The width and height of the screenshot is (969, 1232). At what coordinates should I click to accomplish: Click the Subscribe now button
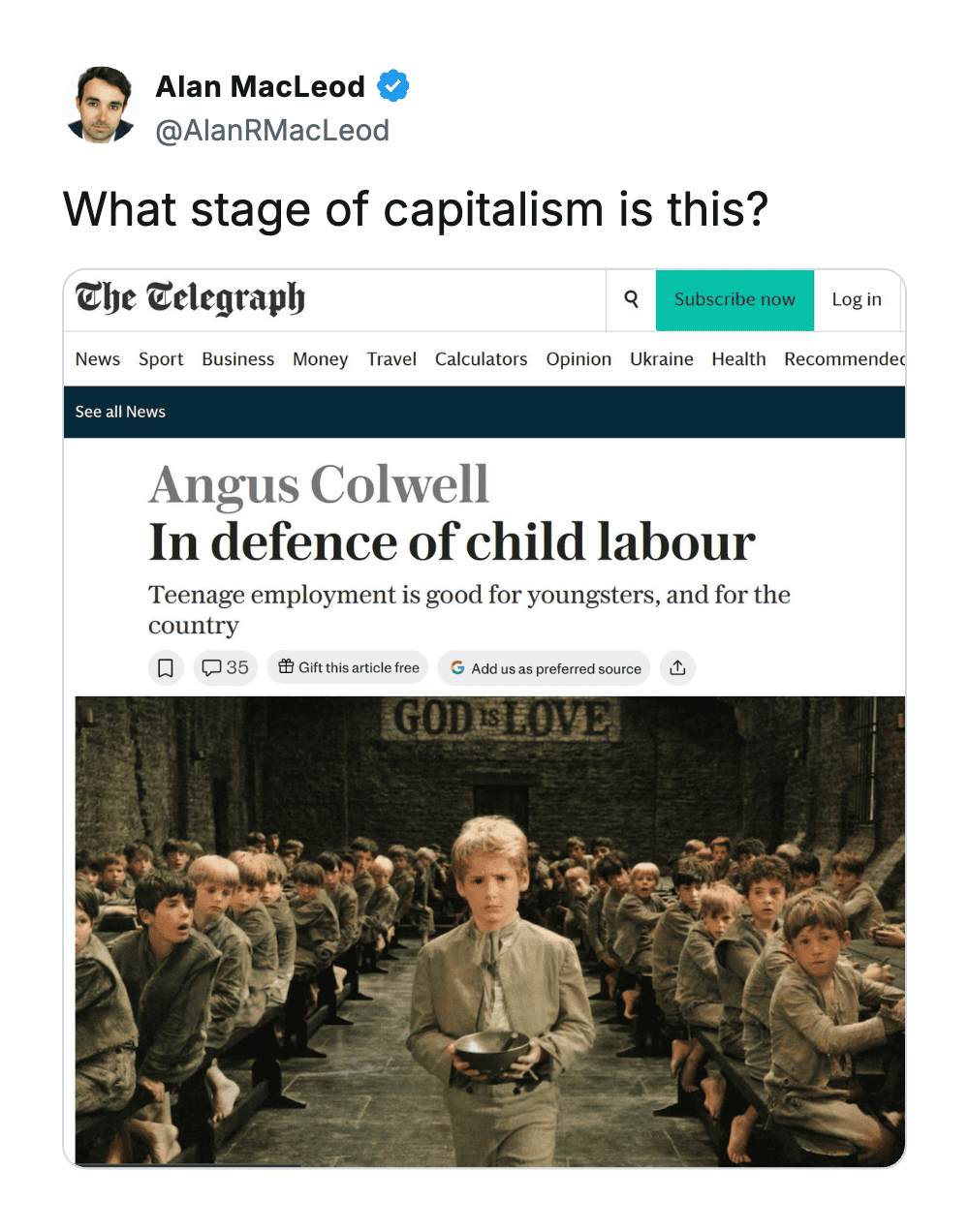coord(735,300)
